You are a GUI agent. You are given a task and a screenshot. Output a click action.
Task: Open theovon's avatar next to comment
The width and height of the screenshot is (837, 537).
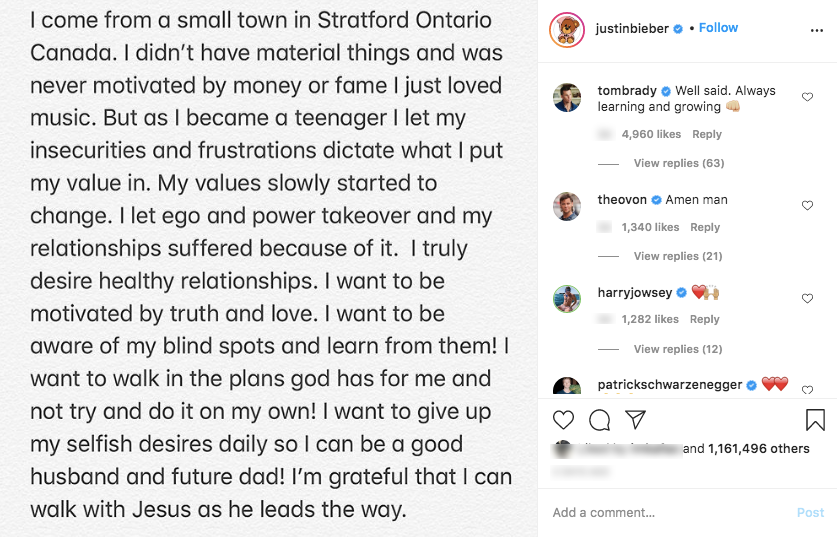[567, 206]
